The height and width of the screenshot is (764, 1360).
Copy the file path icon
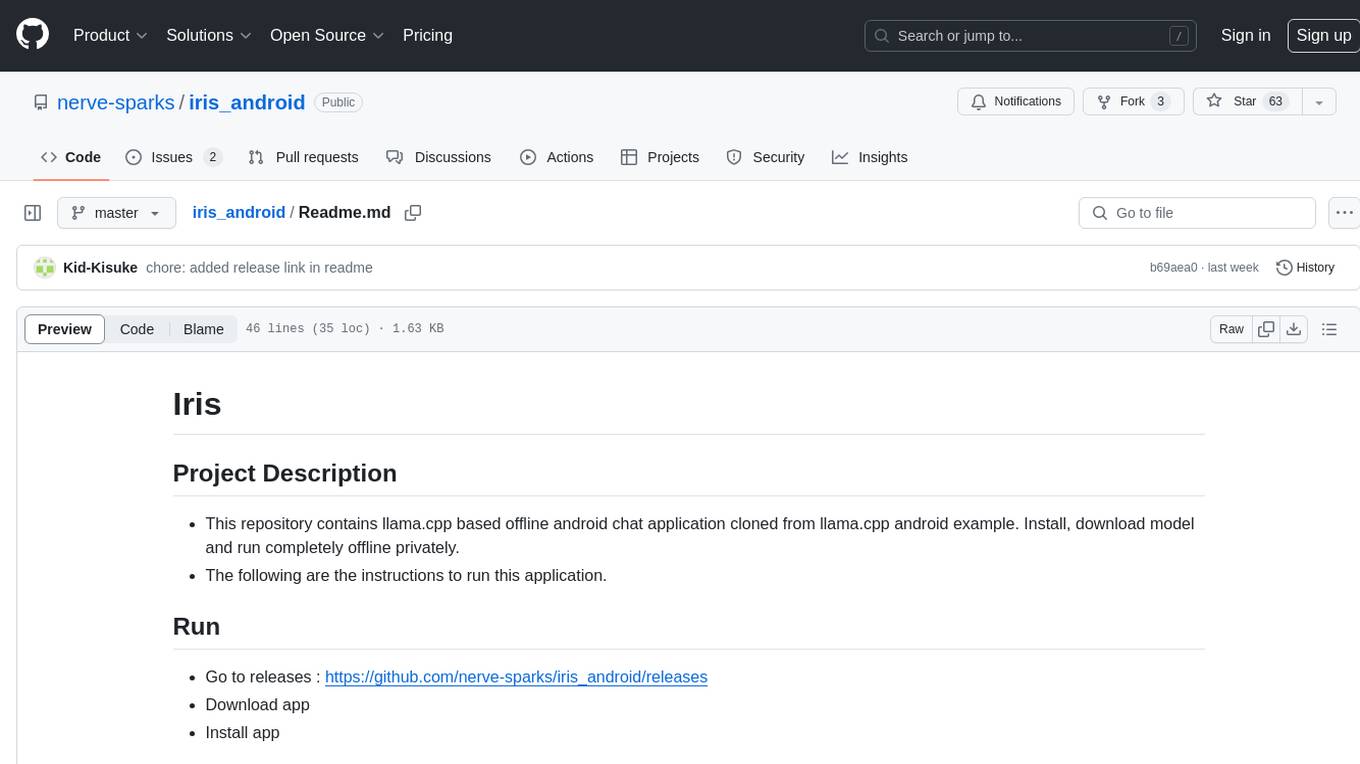413,213
